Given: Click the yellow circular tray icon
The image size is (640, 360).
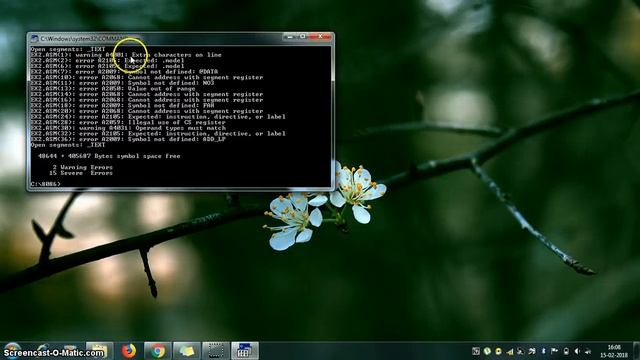Looking at the screenshot, I should pos(498,351).
